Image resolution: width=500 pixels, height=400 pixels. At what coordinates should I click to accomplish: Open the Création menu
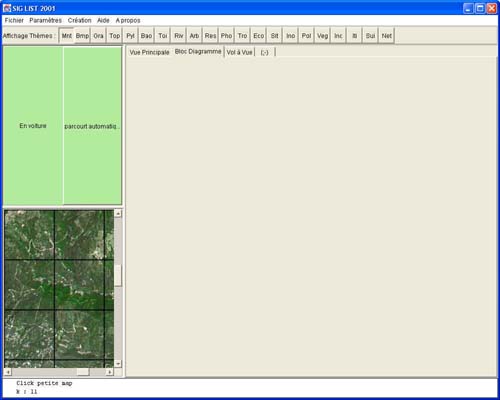(79, 20)
